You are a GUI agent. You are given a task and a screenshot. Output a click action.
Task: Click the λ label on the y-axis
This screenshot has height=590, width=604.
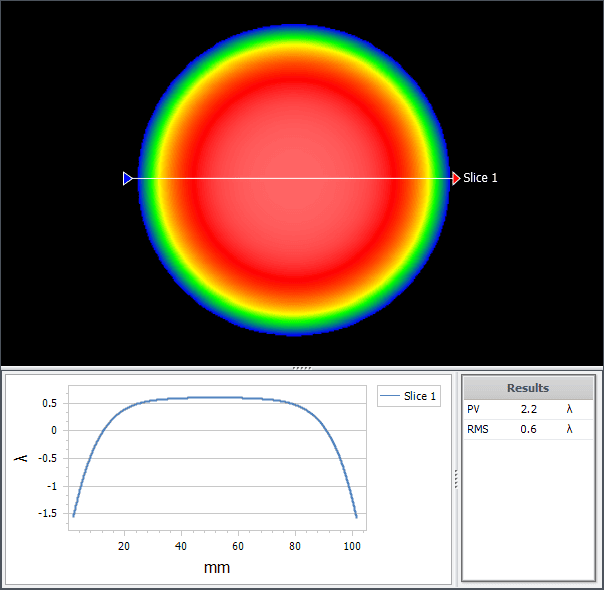[20, 458]
